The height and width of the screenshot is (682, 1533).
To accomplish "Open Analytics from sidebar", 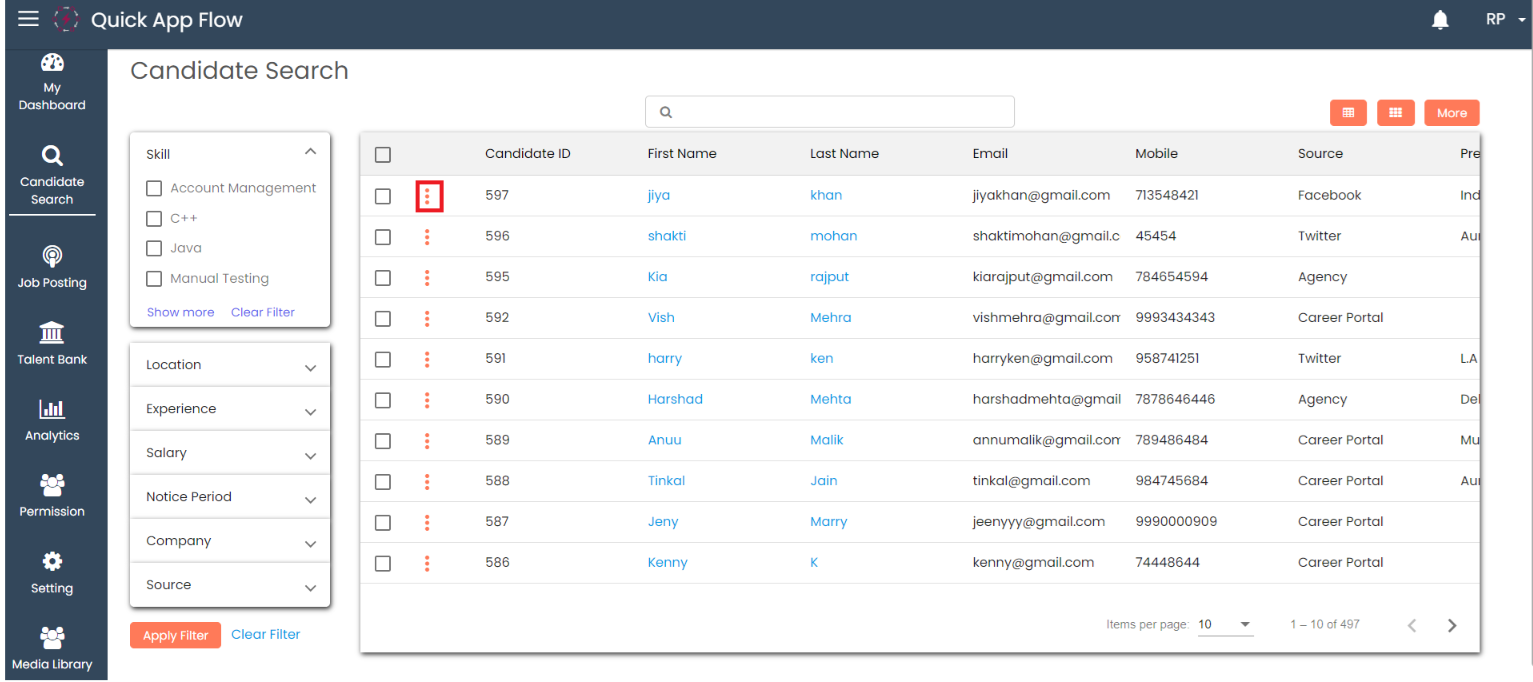I will pyautogui.click(x=52, y=420).
